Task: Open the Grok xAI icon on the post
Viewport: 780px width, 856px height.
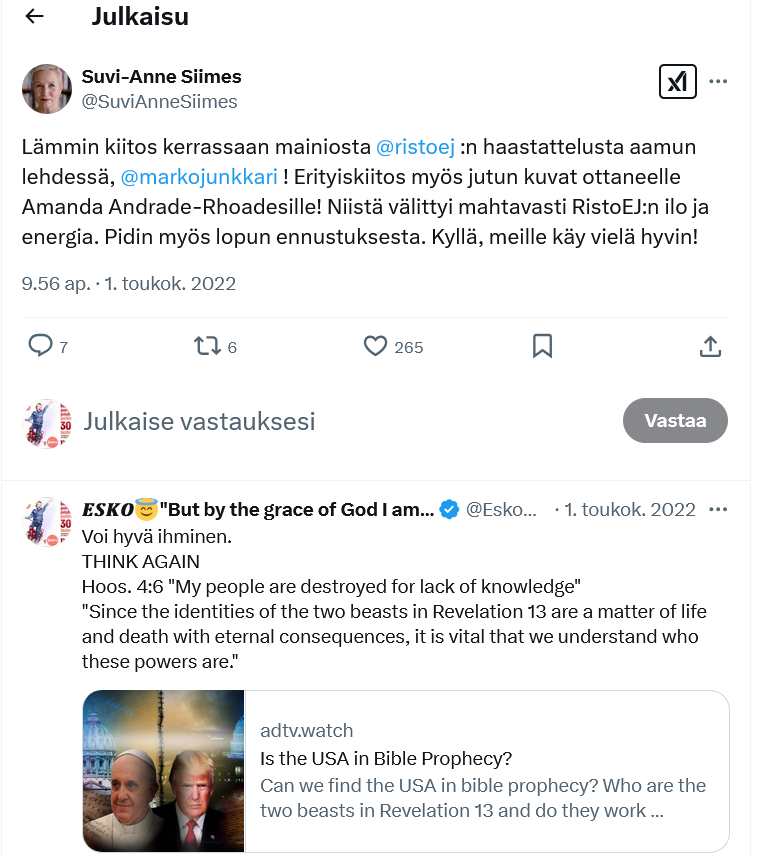Action: 678,82
